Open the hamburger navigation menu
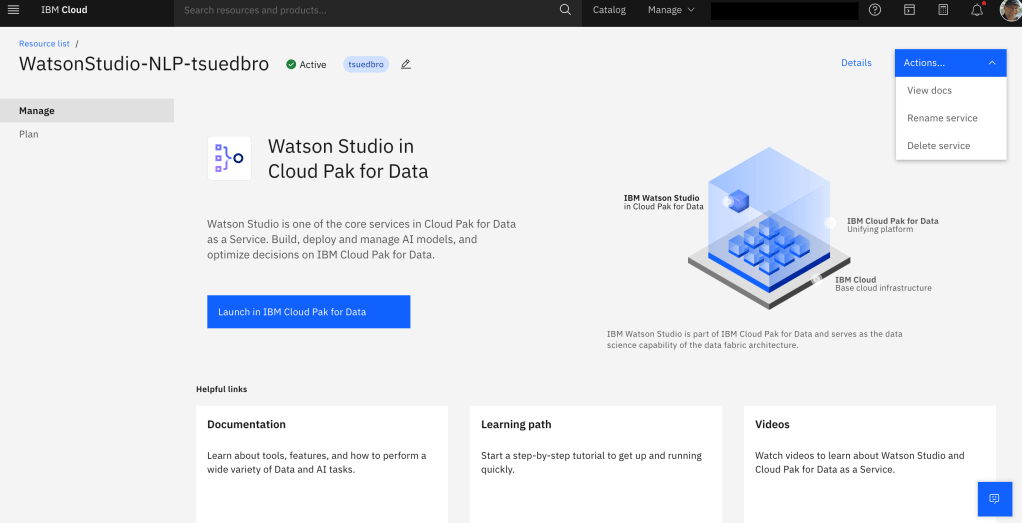The image size is (1022, 523). point(13,10)
